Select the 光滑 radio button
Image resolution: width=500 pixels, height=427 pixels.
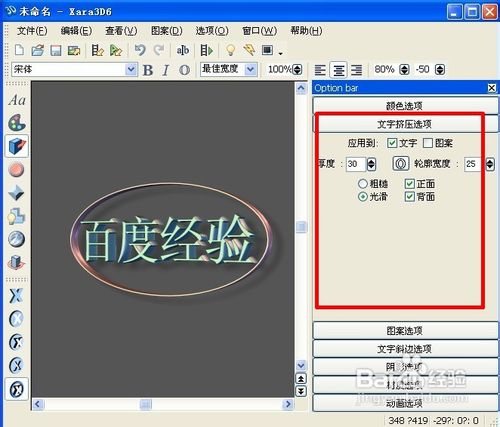click(x=363, y=197)
